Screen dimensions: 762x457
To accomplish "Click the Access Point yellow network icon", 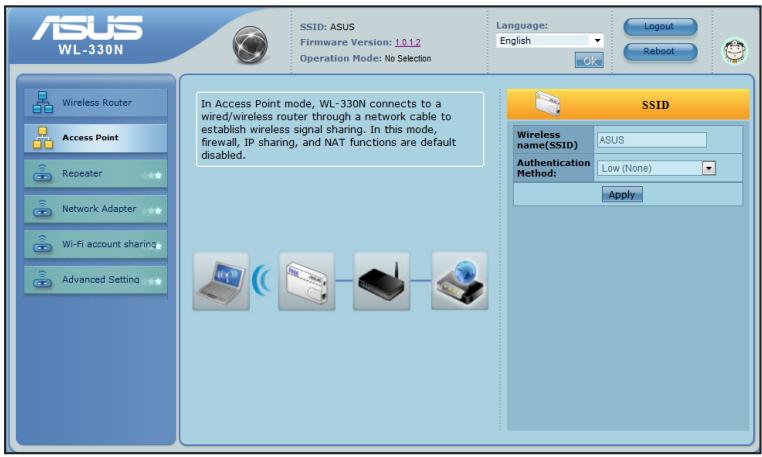I will point(43,138).
